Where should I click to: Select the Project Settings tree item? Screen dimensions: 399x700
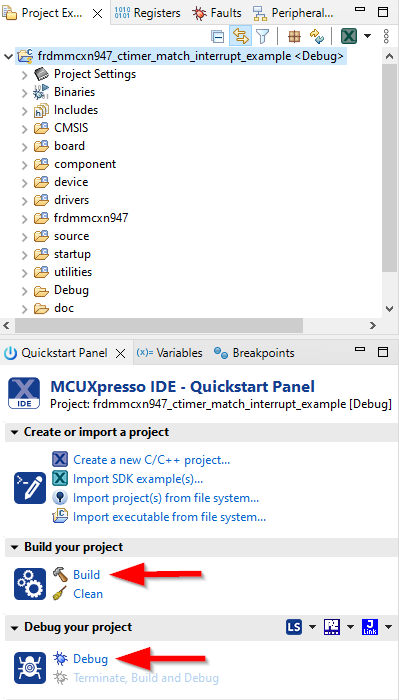coord(95,74)
